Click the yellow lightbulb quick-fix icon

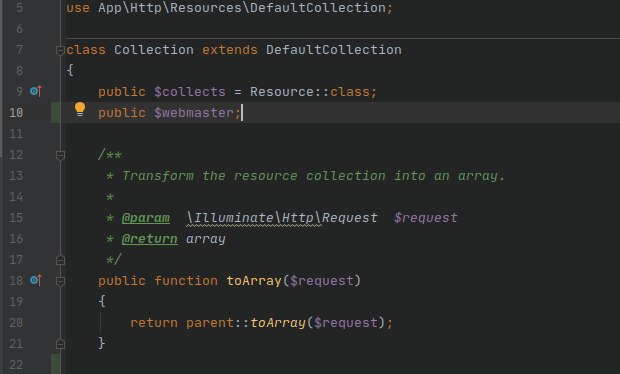(80, 109)
